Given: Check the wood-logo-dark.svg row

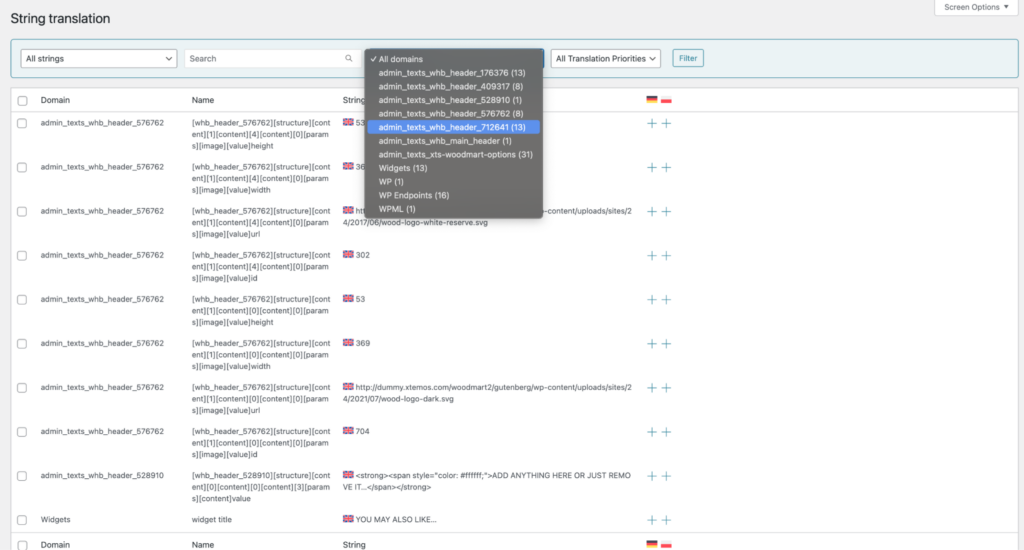Looking at the screenshot, I should pos(22,388).
